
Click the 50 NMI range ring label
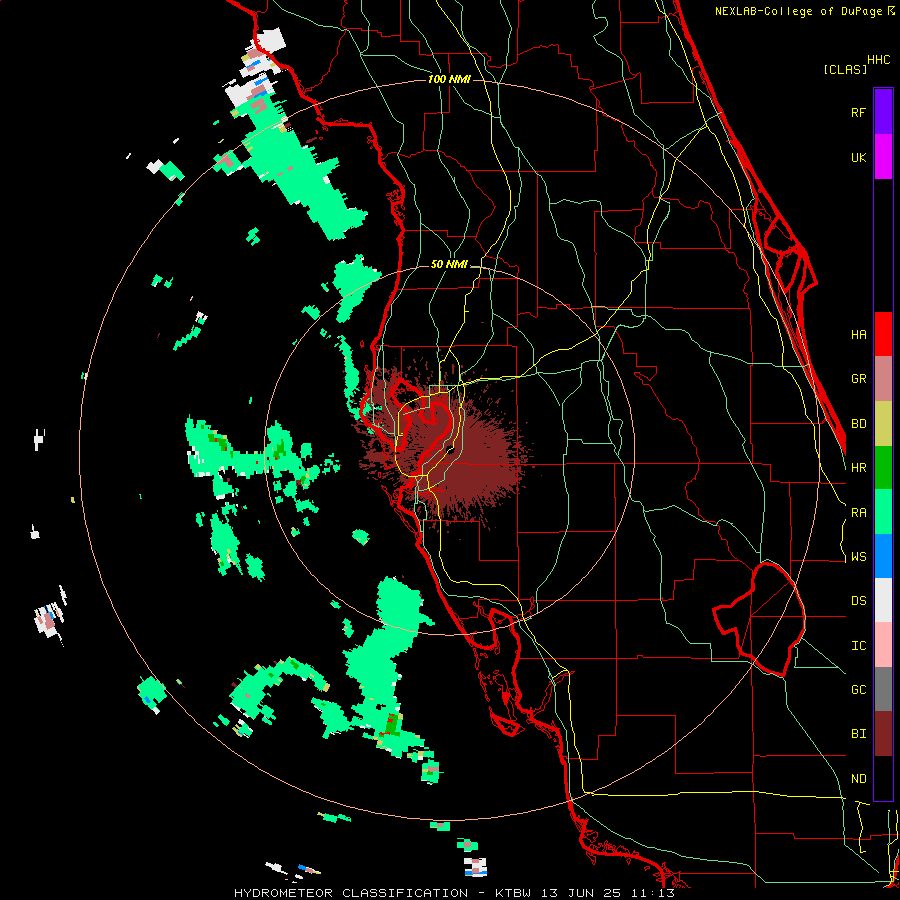pyautogui.click(x=449, y=264)
